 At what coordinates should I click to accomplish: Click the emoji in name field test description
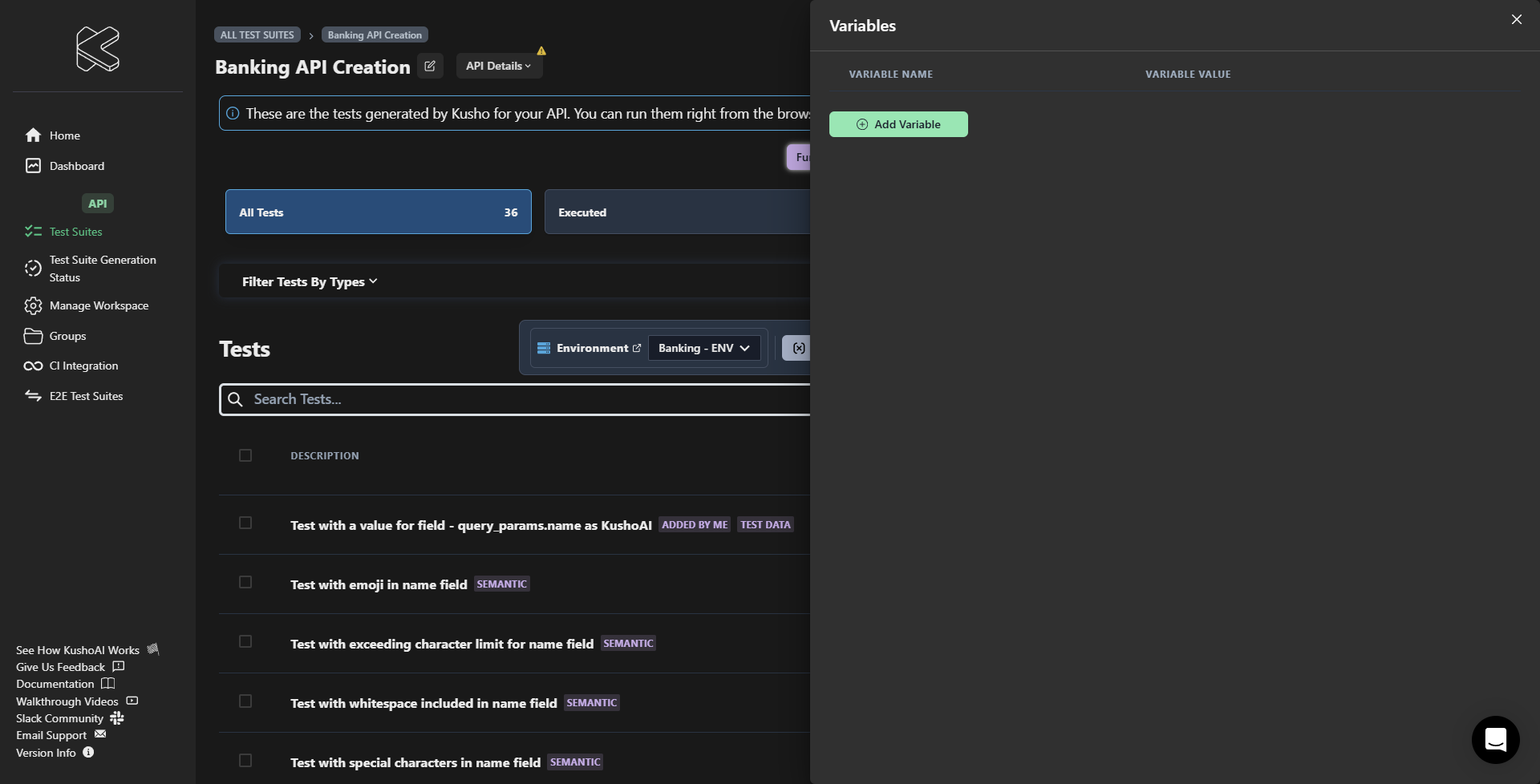tap(379, 584)
